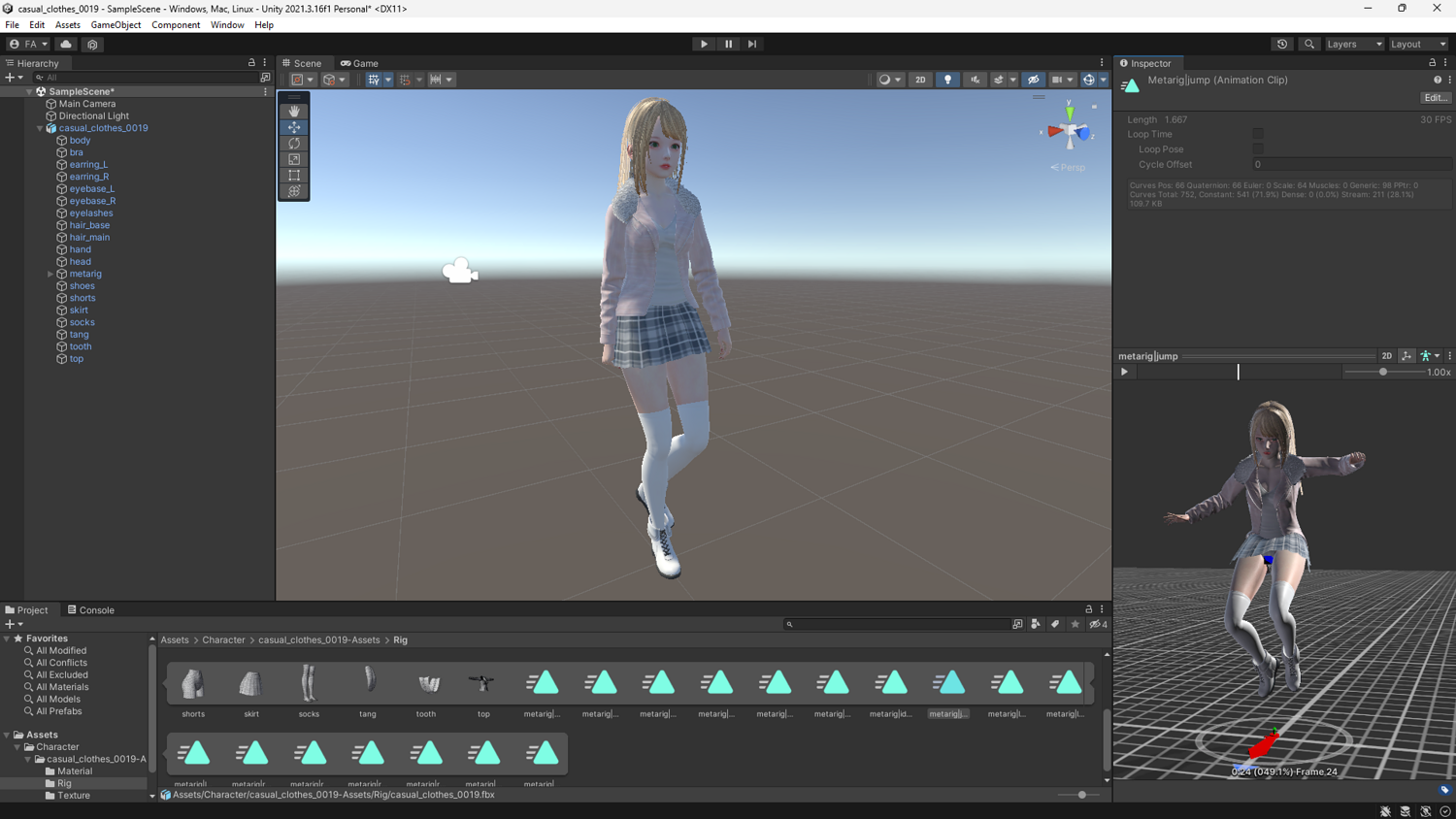Open Search by Type in Project panel

click(x=1036, y=624)
